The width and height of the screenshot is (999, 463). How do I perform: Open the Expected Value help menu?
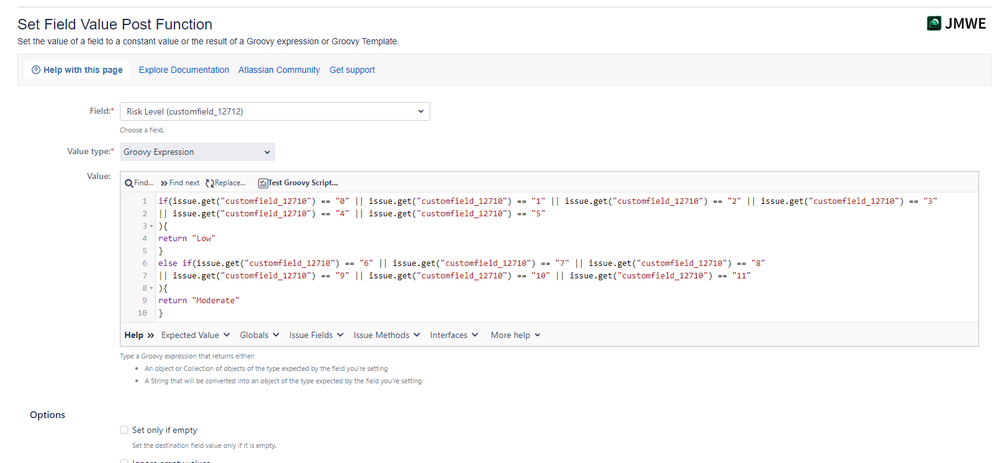196,335
